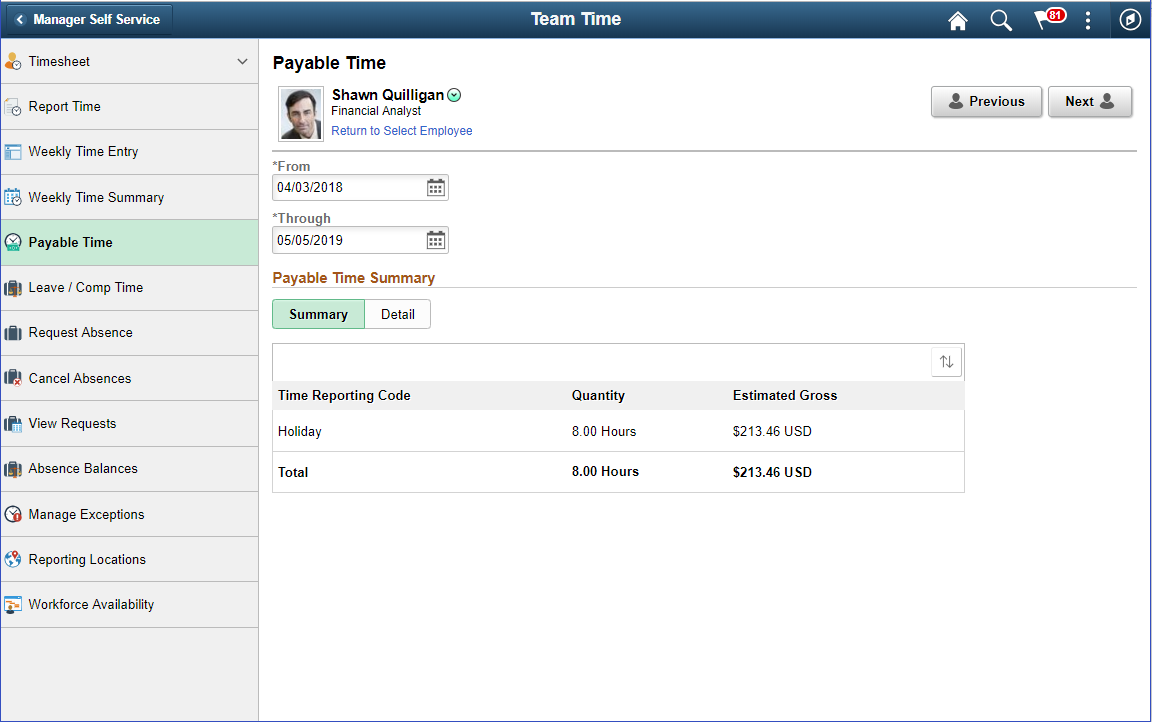This screenshot has width=1152, height=722.
Task: Click the Quantity column header
Action: (x=598, y=395)
